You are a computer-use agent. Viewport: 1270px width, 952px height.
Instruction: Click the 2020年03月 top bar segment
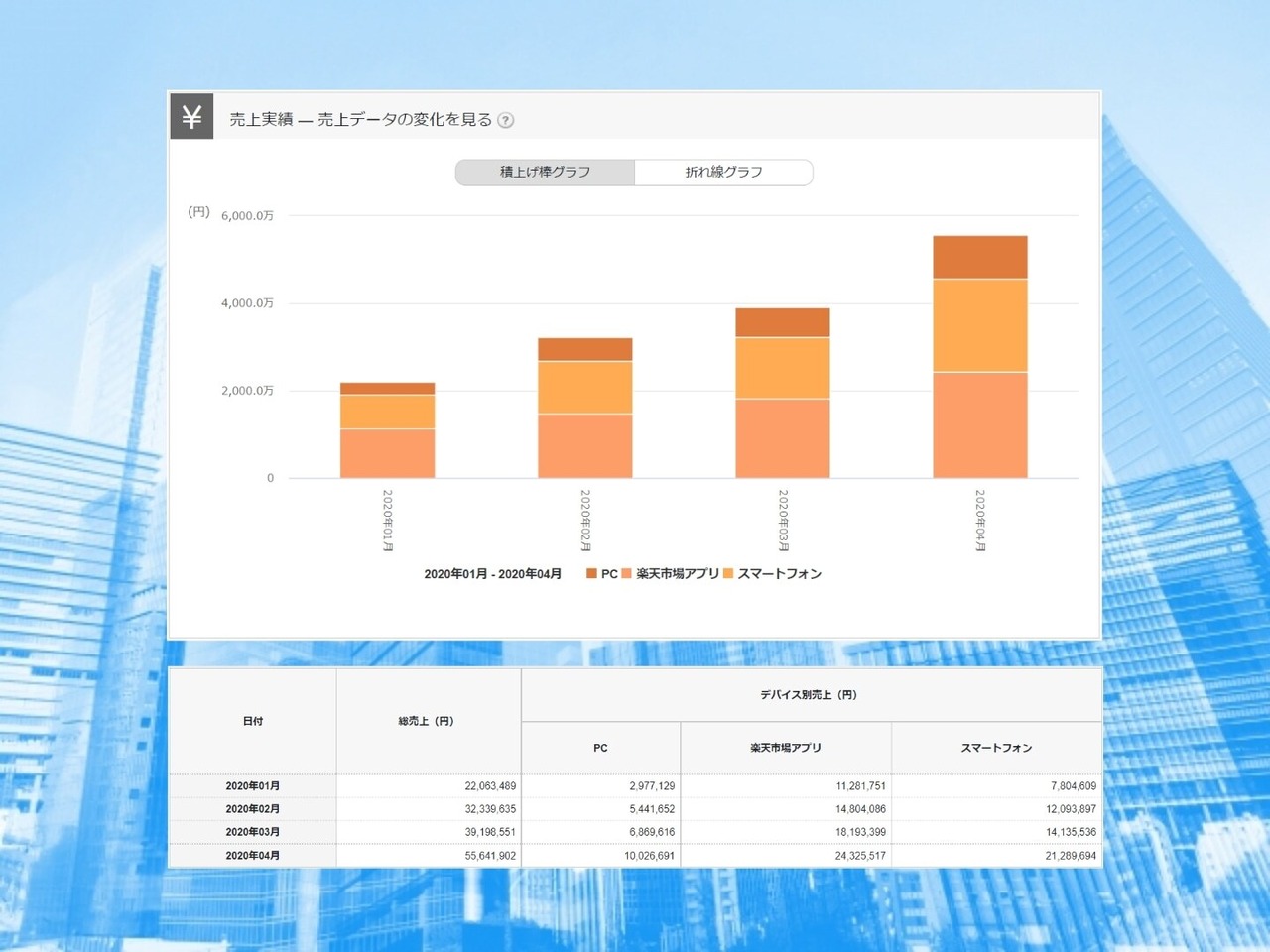783,323
